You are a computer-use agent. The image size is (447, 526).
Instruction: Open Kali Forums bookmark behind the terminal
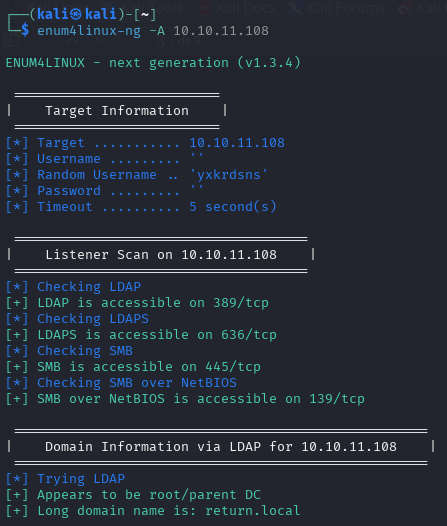337,7
